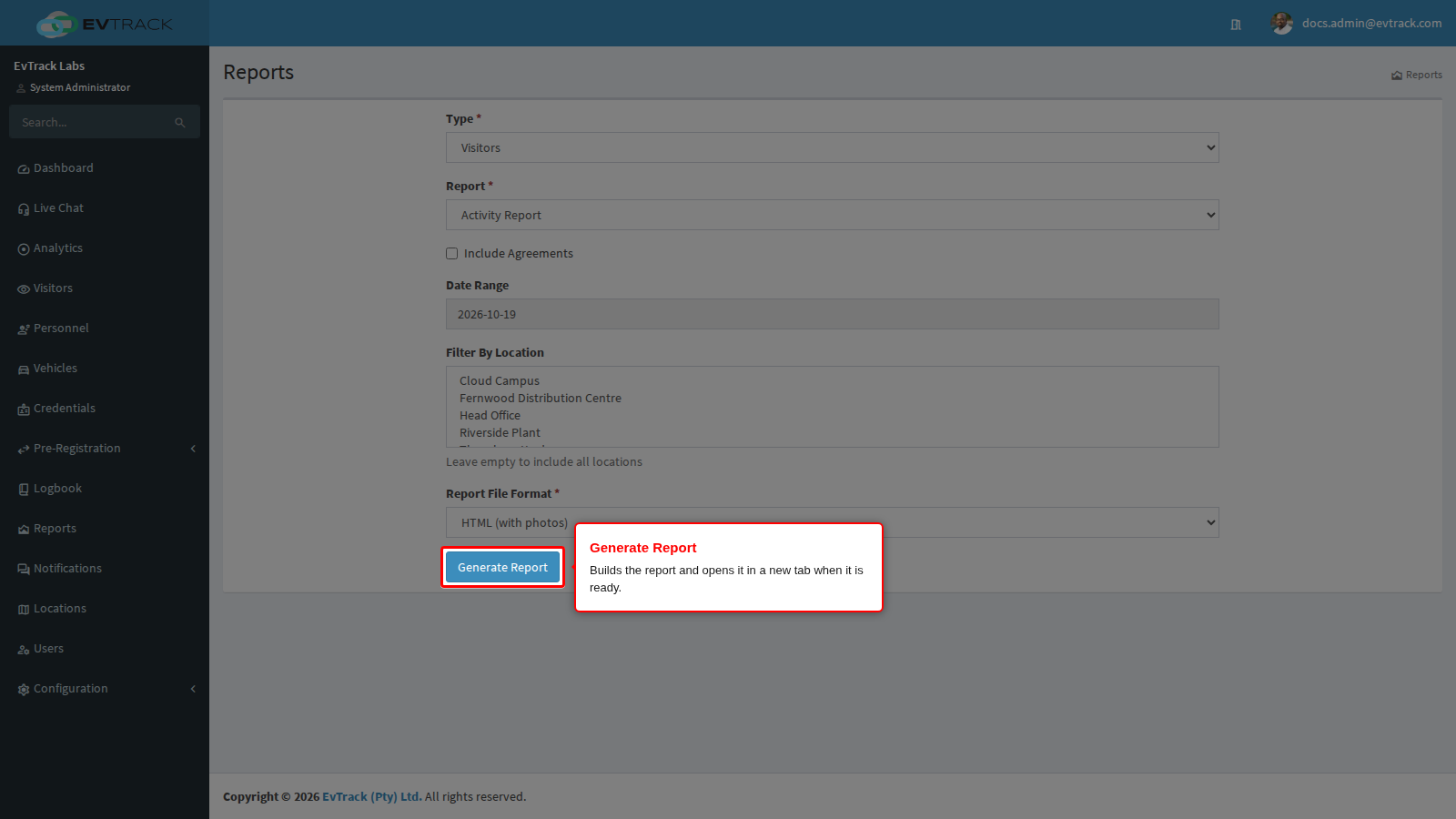Click the Configuration gear icon

click(24, 690)
